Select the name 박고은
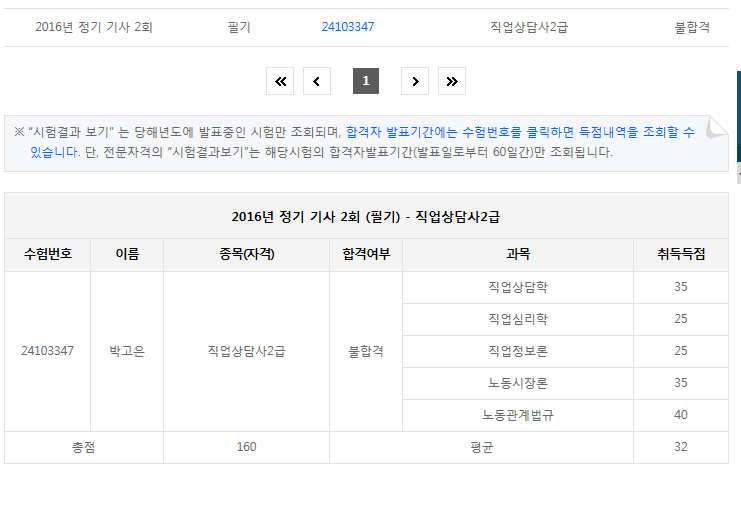Viewport: 741px width, 506px height. [127, 351]
